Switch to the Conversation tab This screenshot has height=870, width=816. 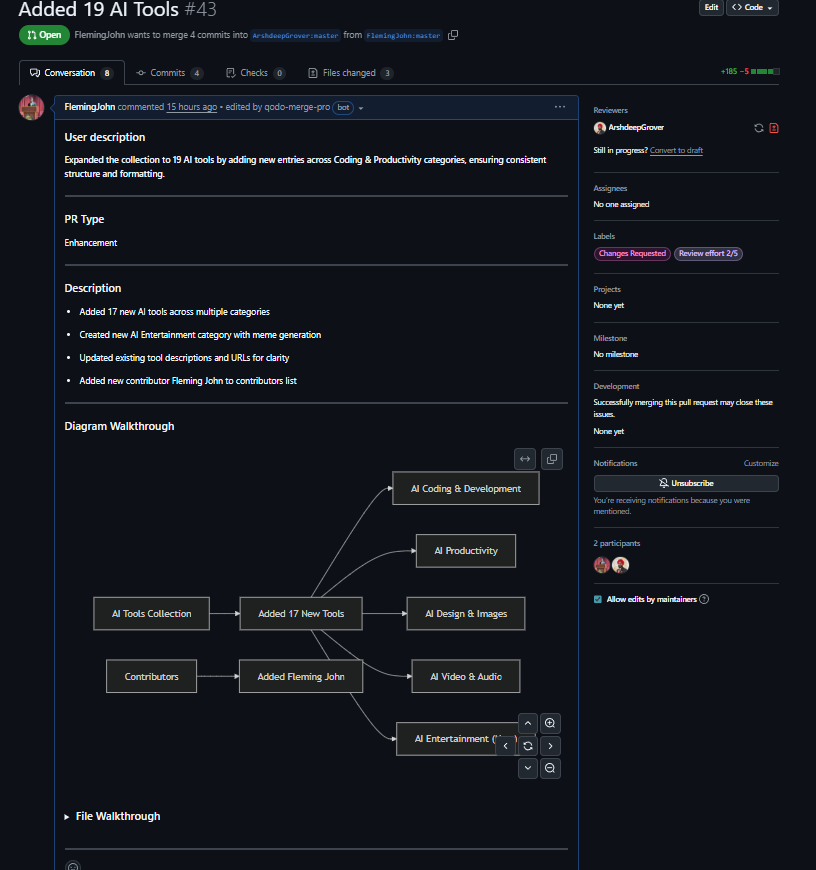72,73
